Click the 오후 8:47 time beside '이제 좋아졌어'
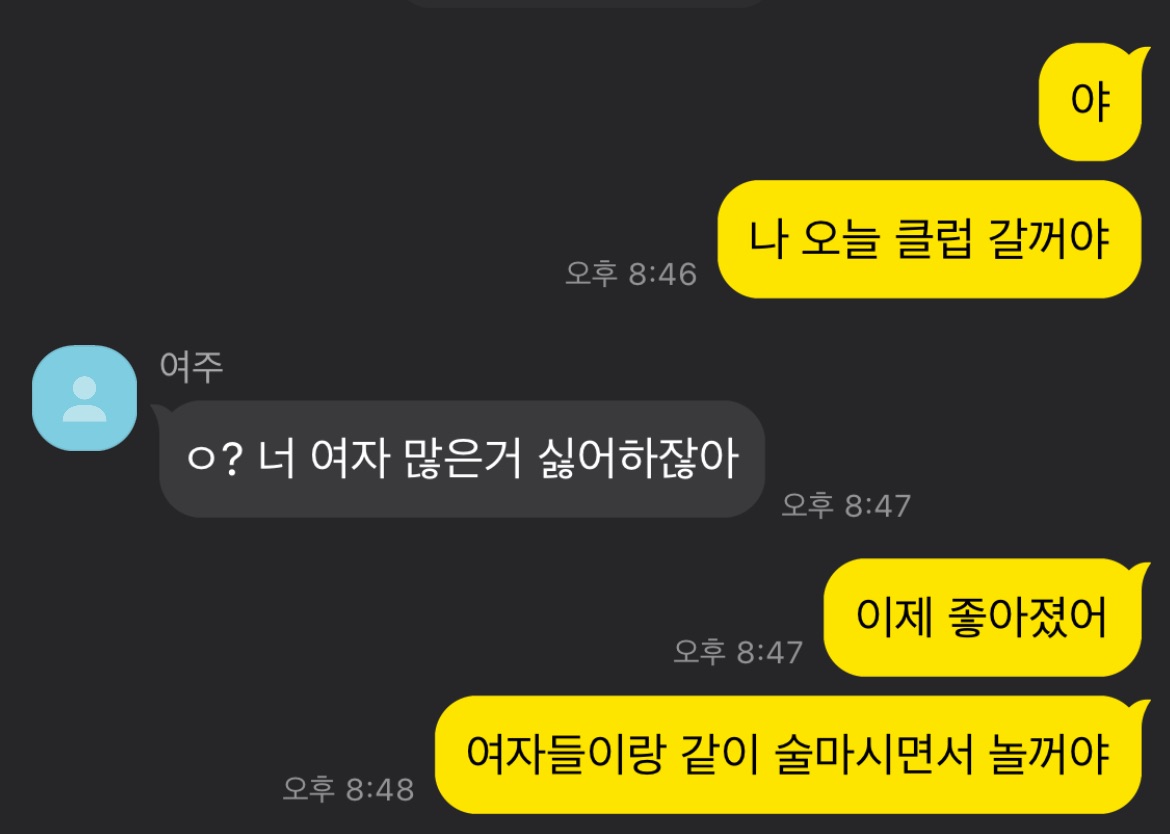This screenshot has width=1170, height=834. coord(738,651)
